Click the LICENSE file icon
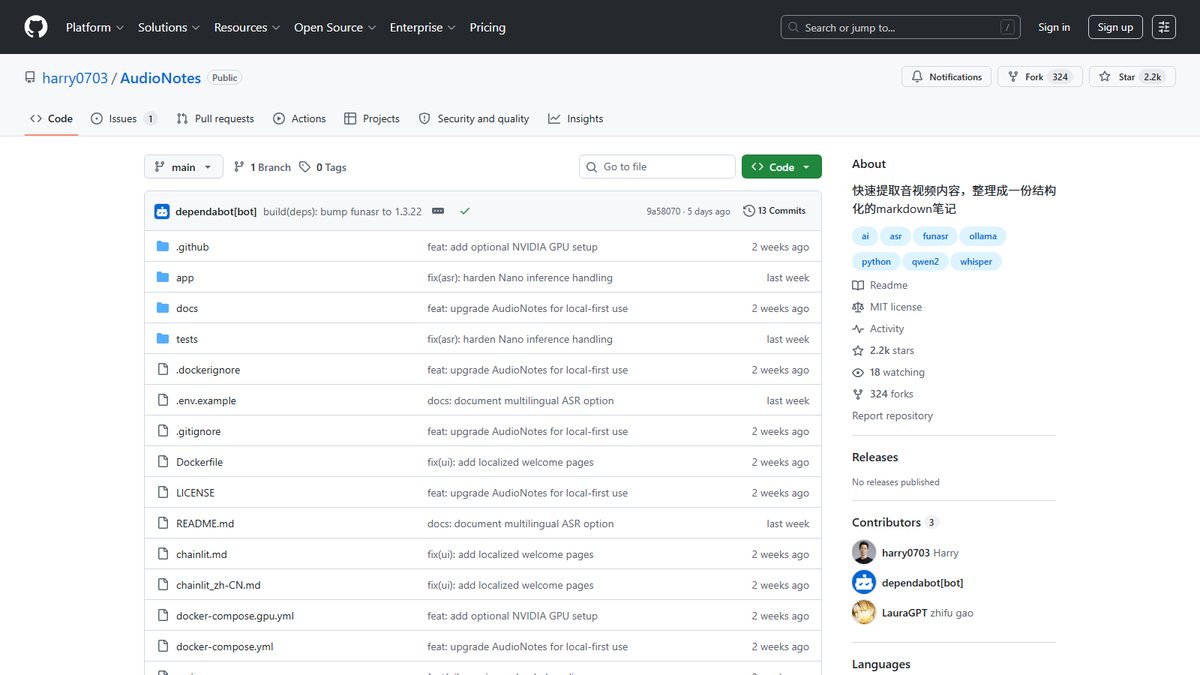 pos(163,493)
